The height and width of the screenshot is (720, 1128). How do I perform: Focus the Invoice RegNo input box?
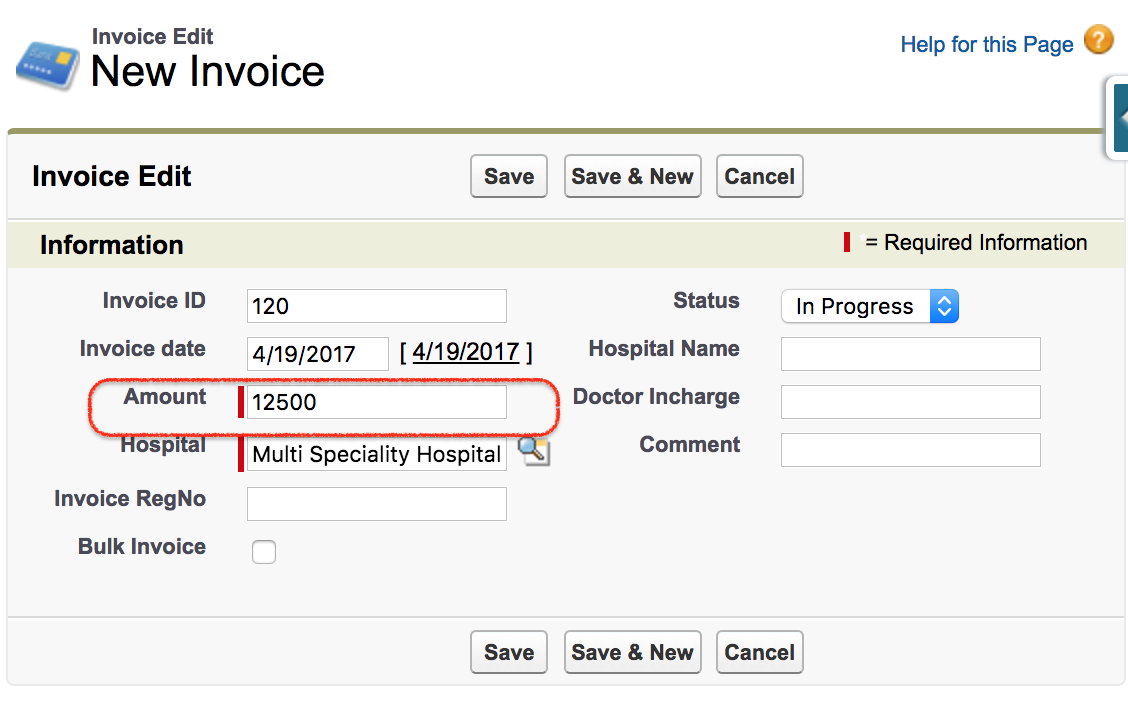[x=376, y=504]
